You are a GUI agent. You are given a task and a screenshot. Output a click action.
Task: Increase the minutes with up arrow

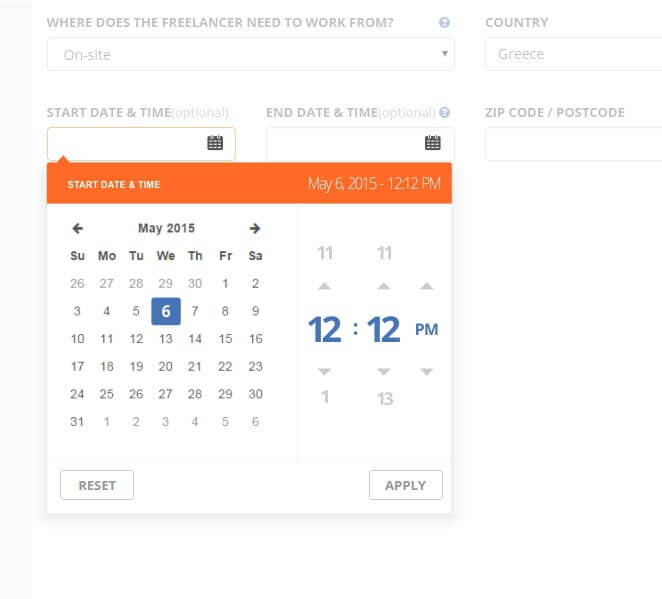(x=384, y=286)
